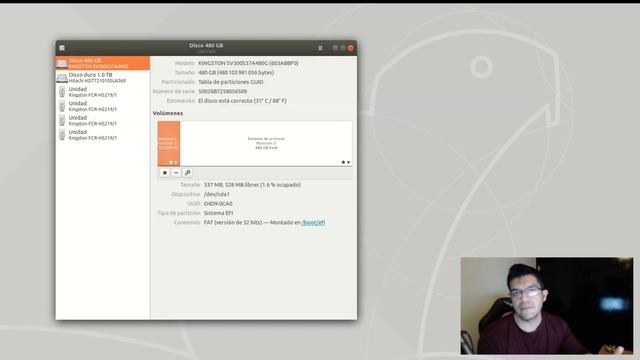Select the Disco duro 1.0 TB Hitachi drive
This screenshot has width=640, height=360.
coord(103,78)
